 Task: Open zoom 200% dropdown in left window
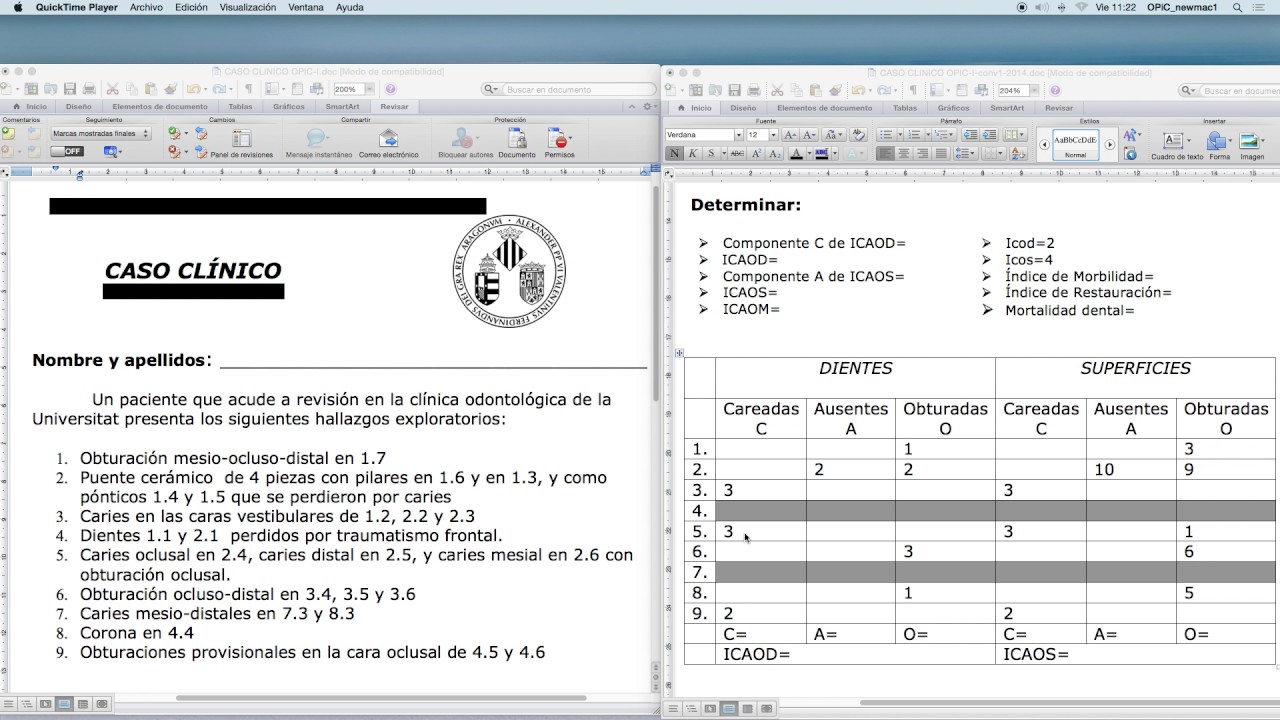click(x=370, y=89)
